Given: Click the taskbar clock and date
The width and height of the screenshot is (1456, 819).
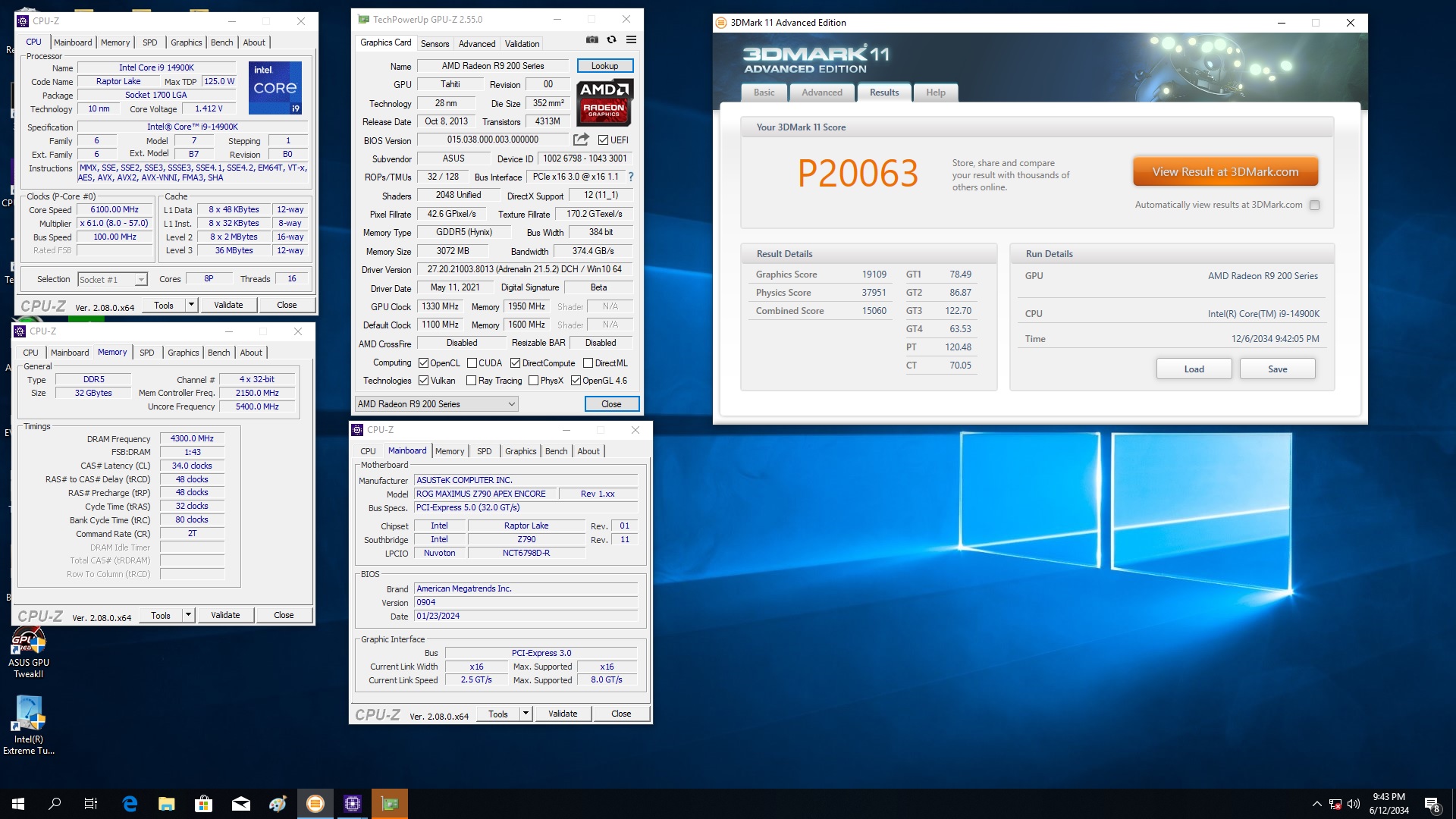Looking at the screenshot, I should click(x=1389, y=804).
